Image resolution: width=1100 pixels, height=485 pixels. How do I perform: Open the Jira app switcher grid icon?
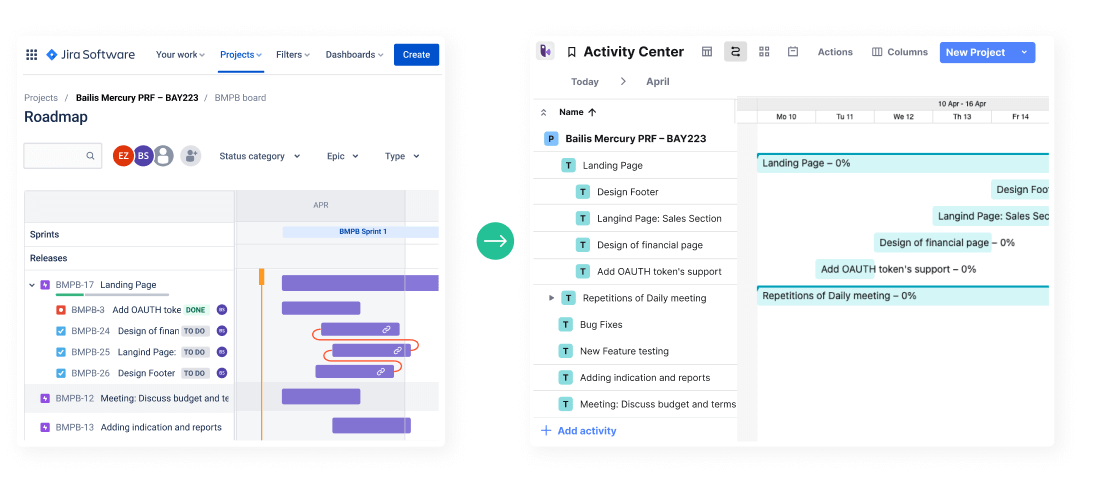[x=32, y=55]
